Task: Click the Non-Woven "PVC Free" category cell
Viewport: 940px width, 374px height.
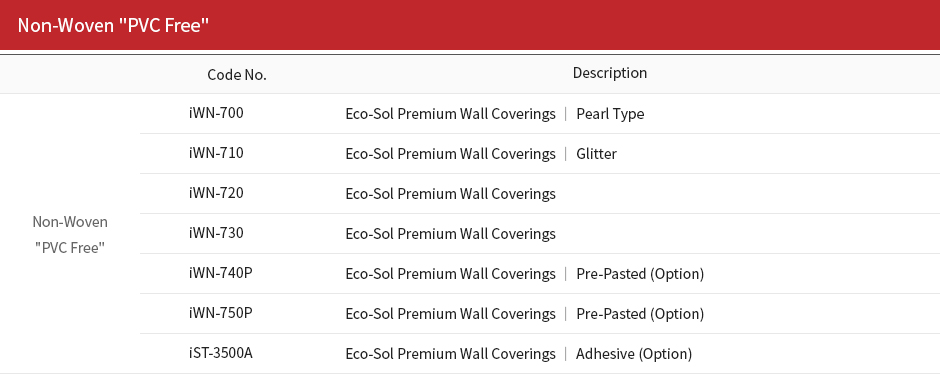Action: (70, 234)
